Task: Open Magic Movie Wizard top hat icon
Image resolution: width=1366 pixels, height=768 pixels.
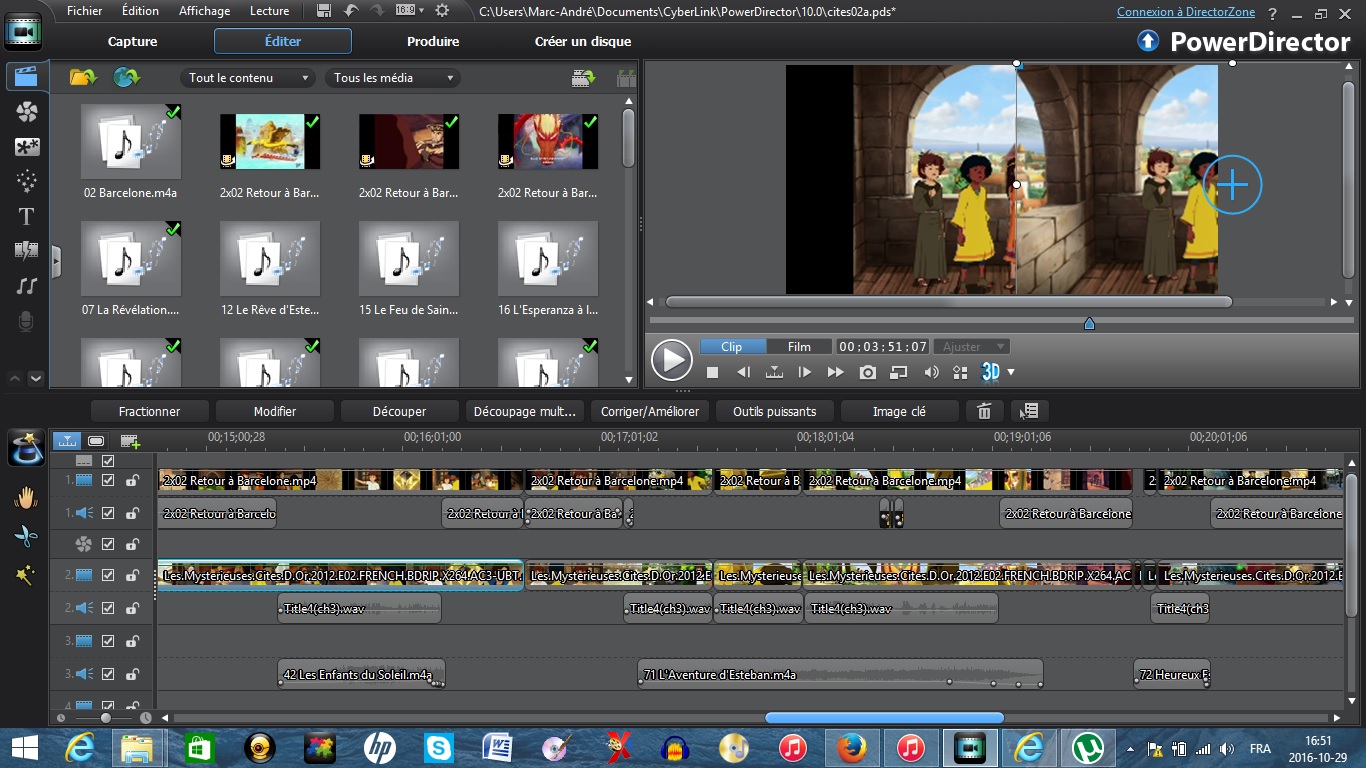Action: click(x=26, y=448)
